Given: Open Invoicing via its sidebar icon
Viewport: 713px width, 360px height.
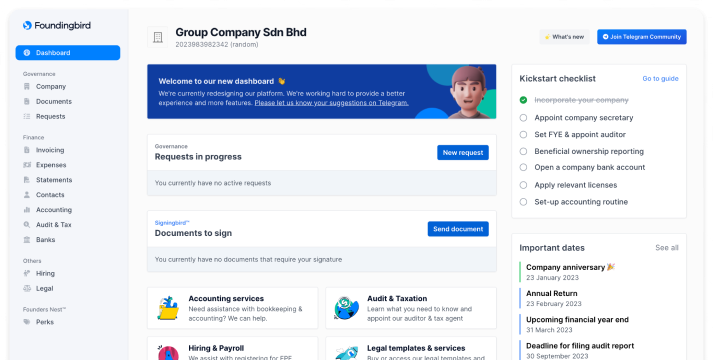Looking at the screenshot, I should (27, 150).
